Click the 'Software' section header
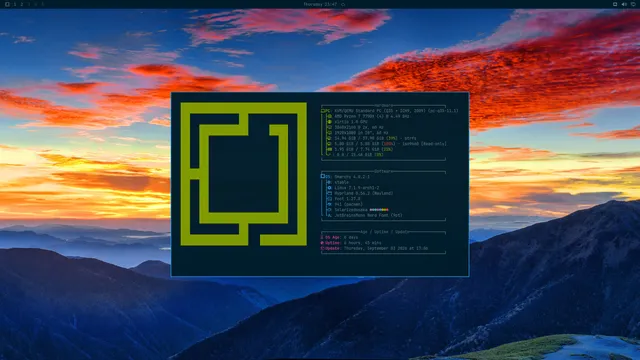 384,171
